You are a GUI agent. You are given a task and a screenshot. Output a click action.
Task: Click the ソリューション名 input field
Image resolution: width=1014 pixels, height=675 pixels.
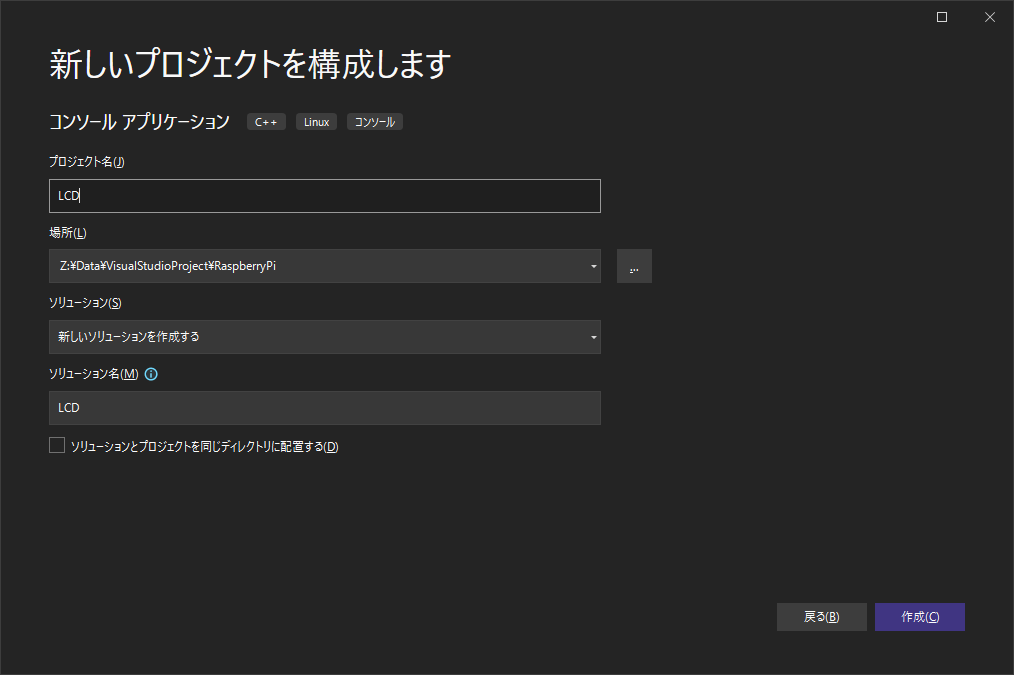pyautogui.click(x=325, y=408)
